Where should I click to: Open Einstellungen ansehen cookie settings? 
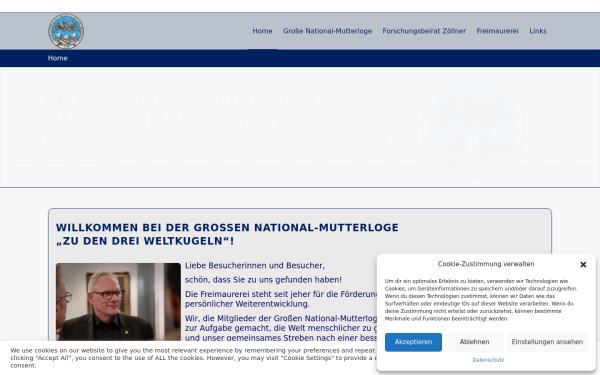547,342
